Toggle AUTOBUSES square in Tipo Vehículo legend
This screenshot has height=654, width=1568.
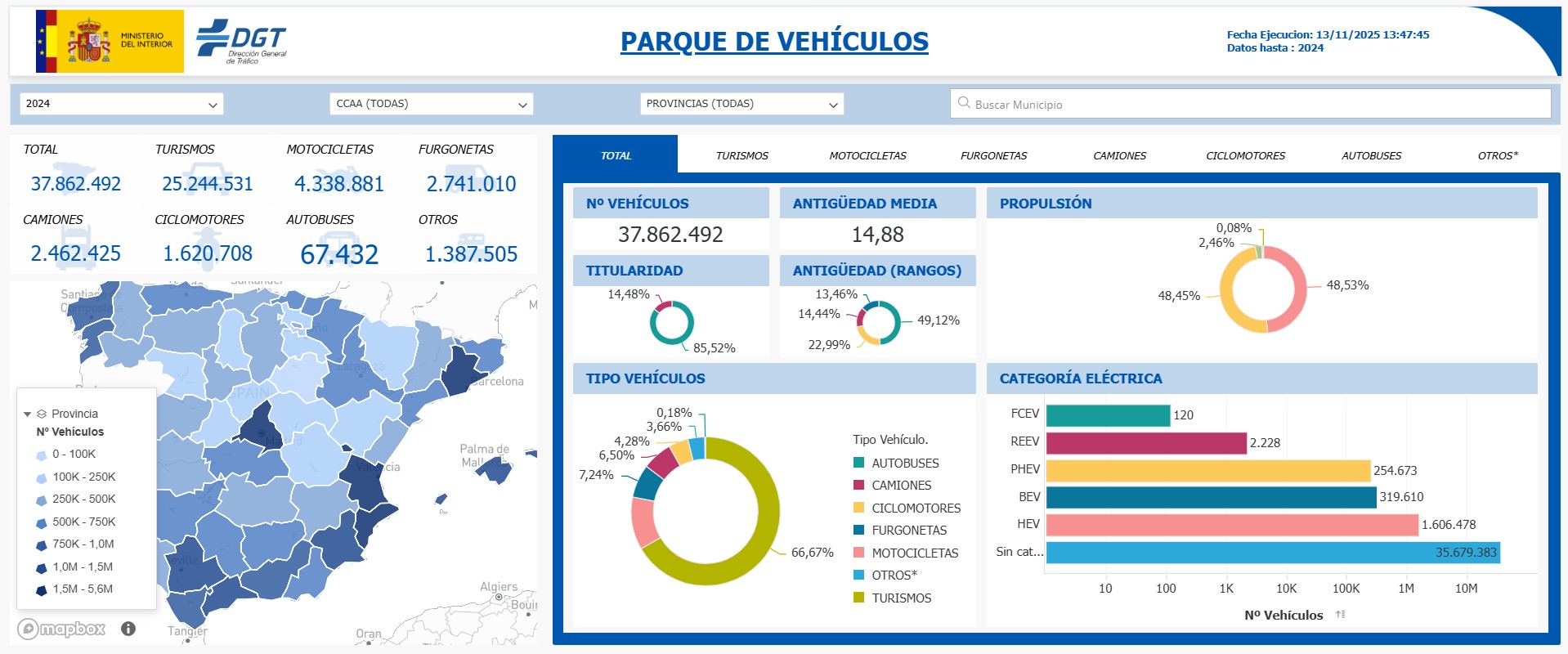click(858, 463)
